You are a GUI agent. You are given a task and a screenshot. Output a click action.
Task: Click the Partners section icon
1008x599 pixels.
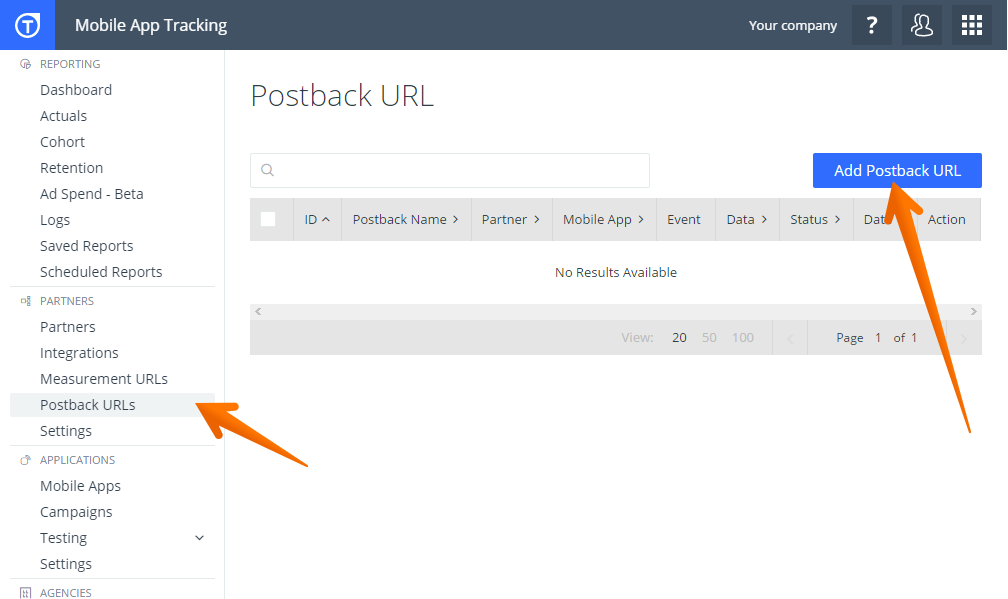tap(25, 301)
